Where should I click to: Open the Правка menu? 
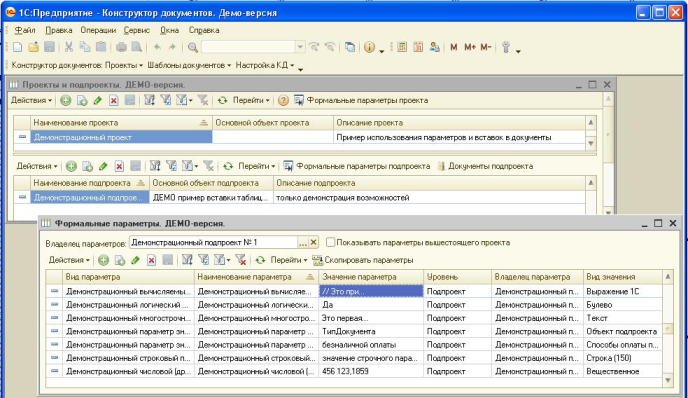[x=59, y=30]
